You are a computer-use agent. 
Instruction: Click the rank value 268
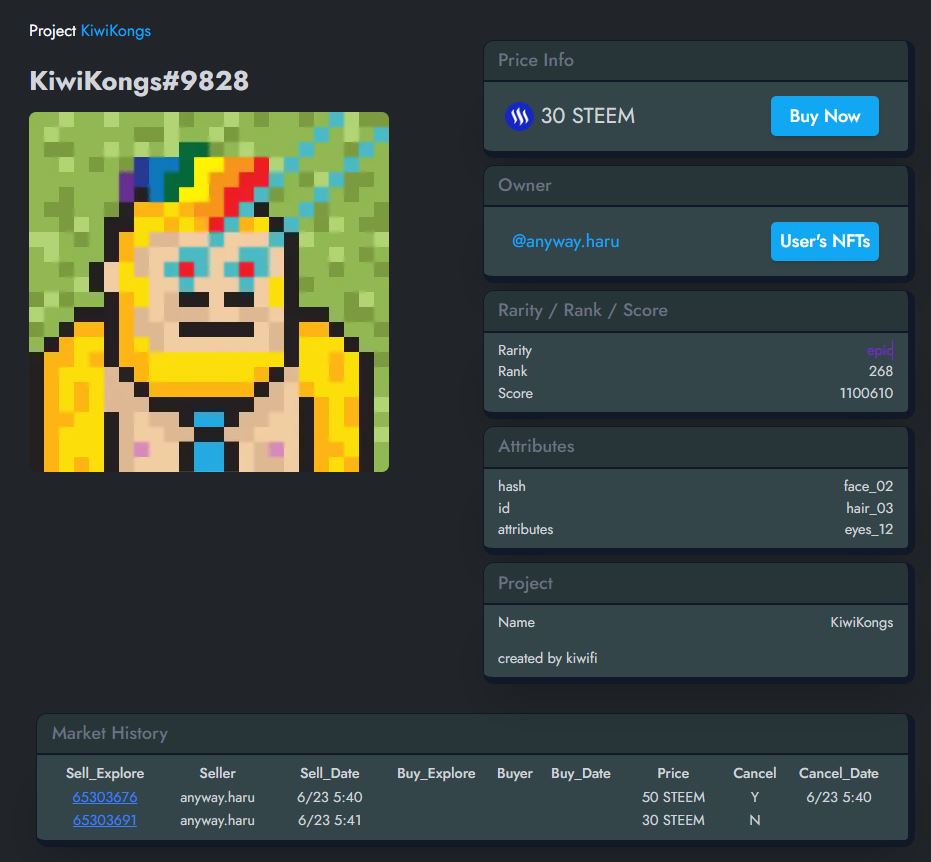click(x=881, y=371)
